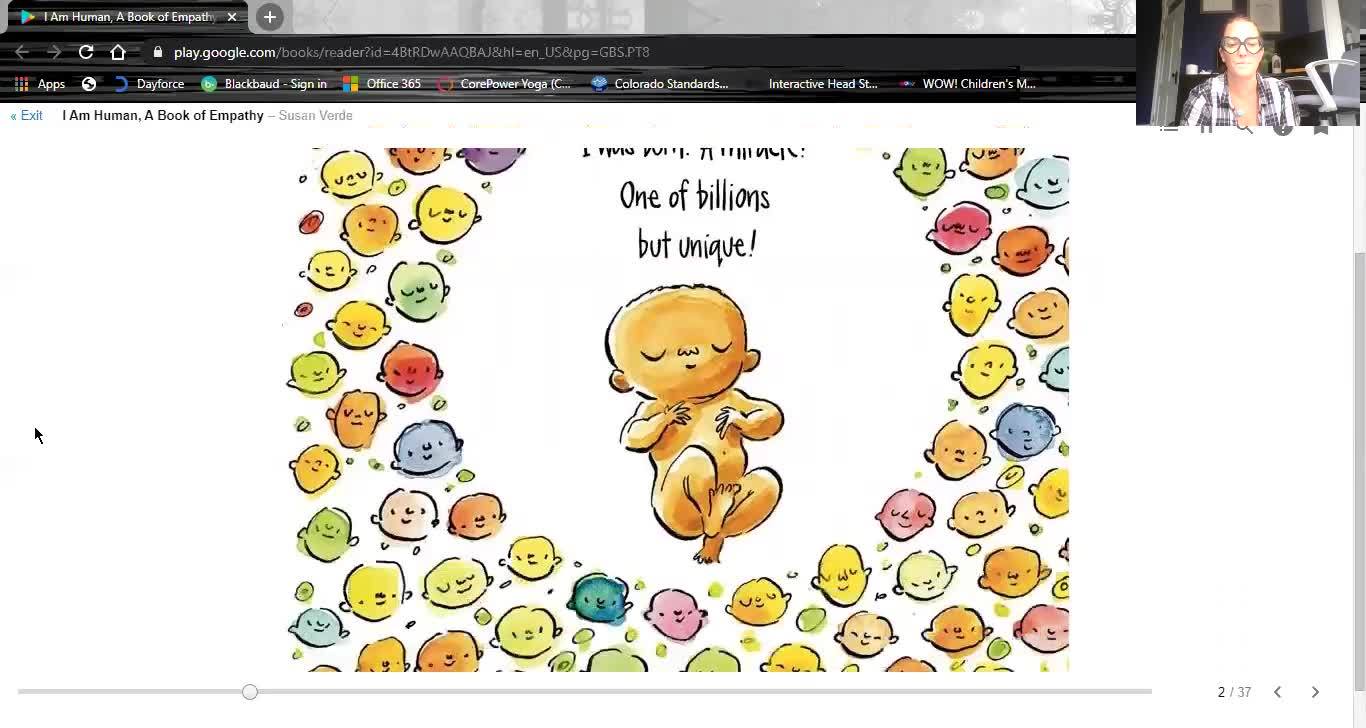Navigate back with the browser arrow
The width and height of the screenshot is (1366, 728).
tap(22, 52)
